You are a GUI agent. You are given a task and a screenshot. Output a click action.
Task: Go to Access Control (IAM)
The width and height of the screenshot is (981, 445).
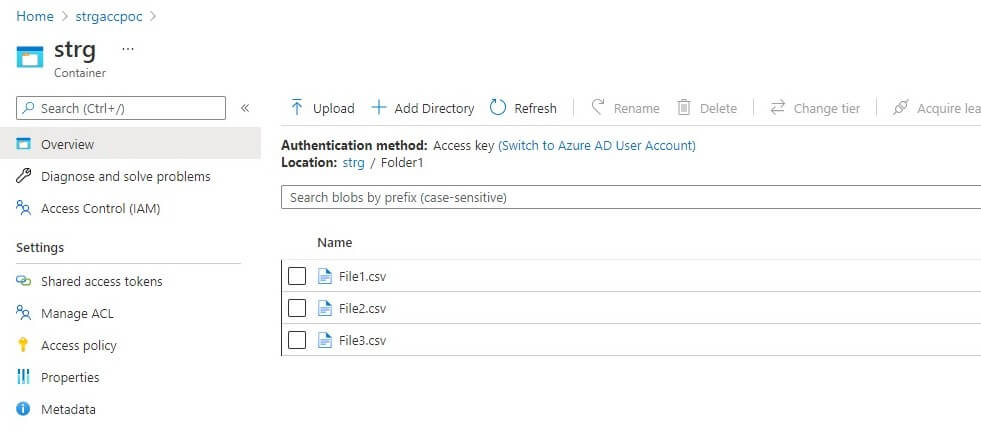click(x=100, y=208)
